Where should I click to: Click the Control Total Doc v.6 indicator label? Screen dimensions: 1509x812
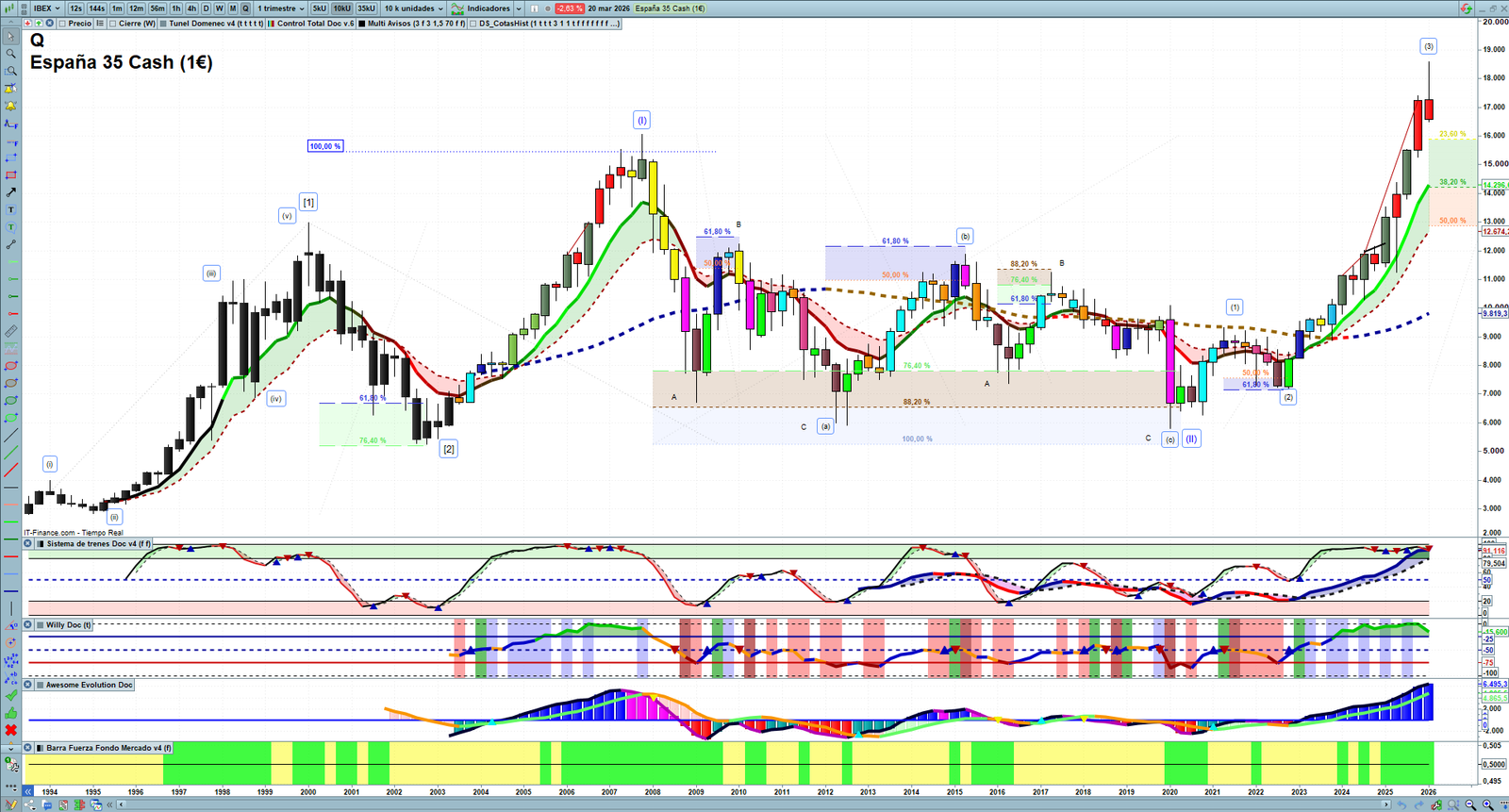tap(316, 24)
